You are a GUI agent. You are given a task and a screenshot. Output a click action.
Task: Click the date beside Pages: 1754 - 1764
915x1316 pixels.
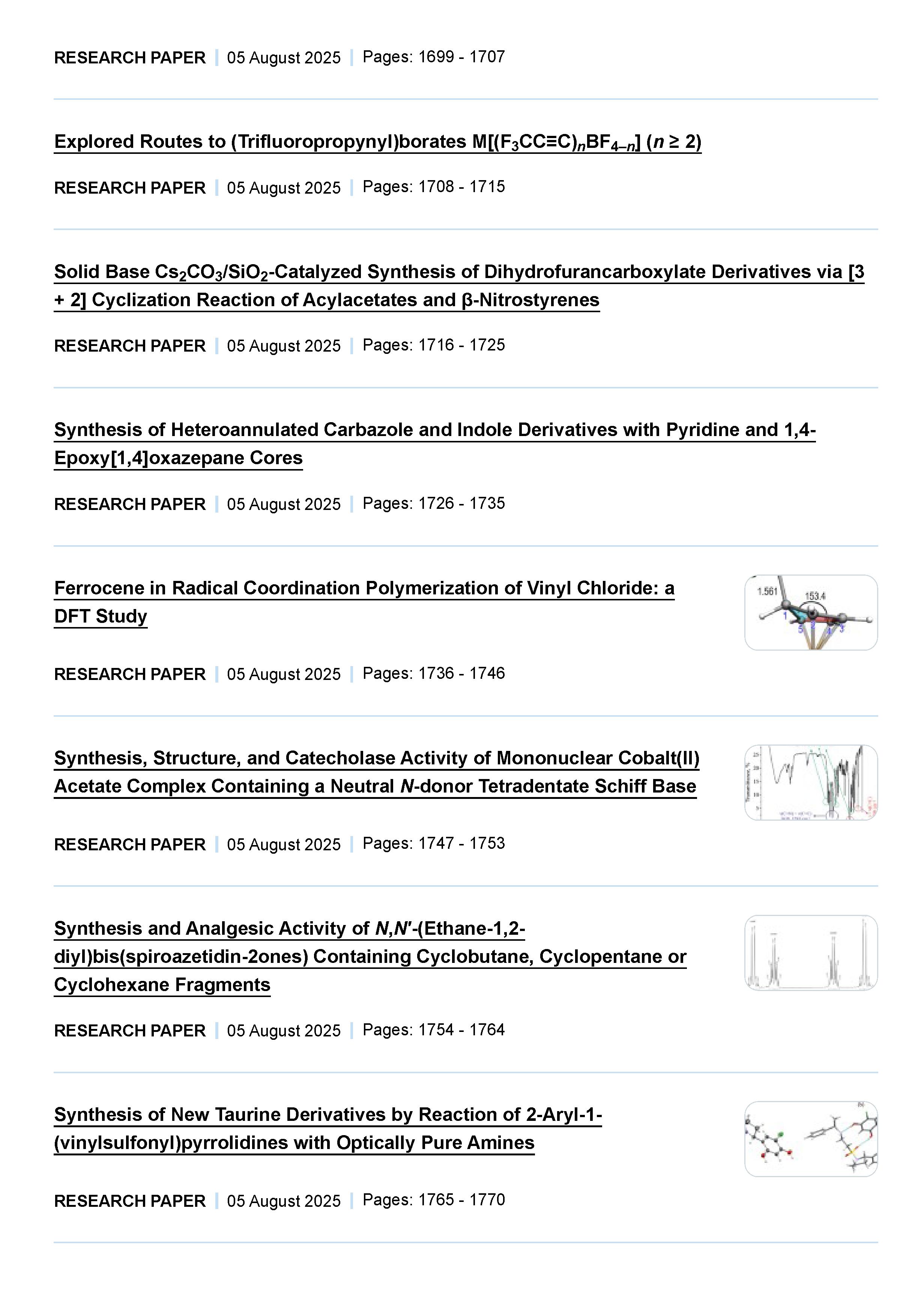click(x=284, y=1031)
